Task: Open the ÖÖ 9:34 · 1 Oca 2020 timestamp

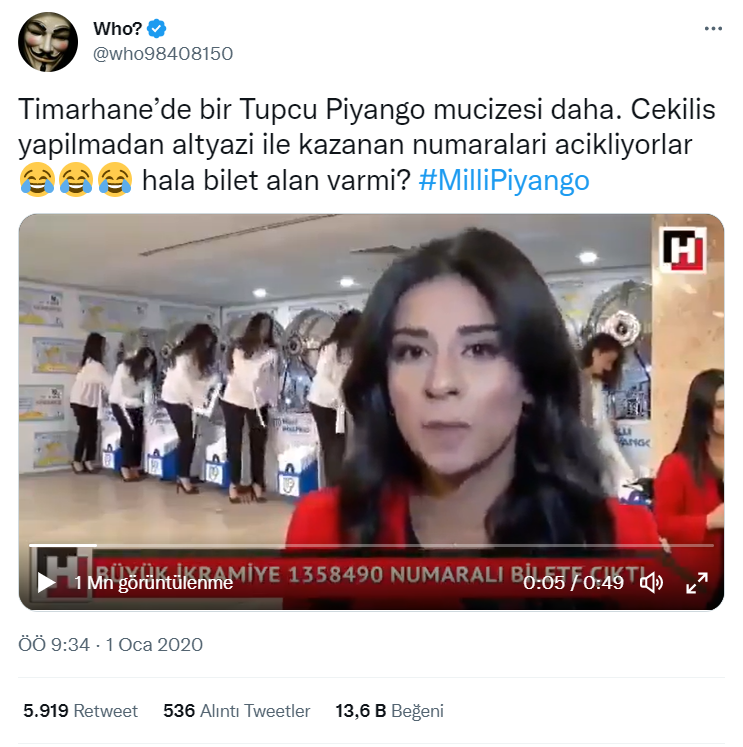Action: pyautogui.click(x=110, y=645)
